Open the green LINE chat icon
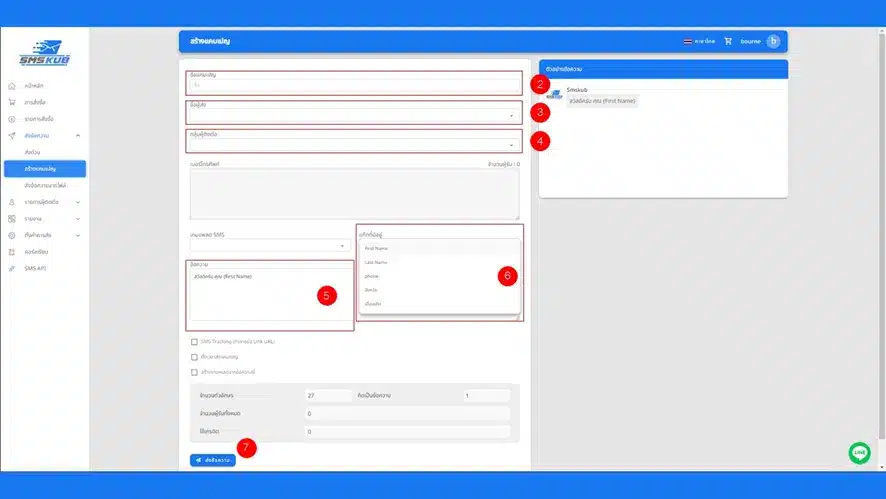The height and width of the screenshot is (499, 886). (859, 453)
